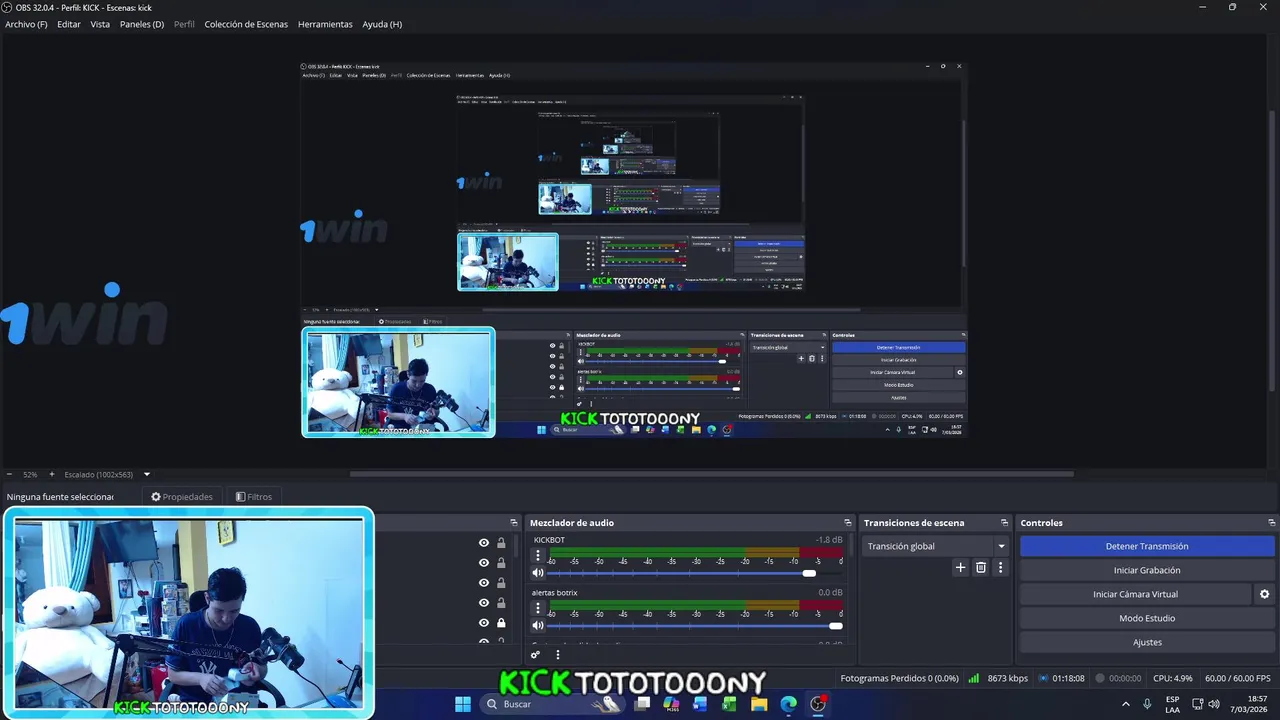Open the Colección de Escenas menu
1280x720 pixels.
coord(246,24)
